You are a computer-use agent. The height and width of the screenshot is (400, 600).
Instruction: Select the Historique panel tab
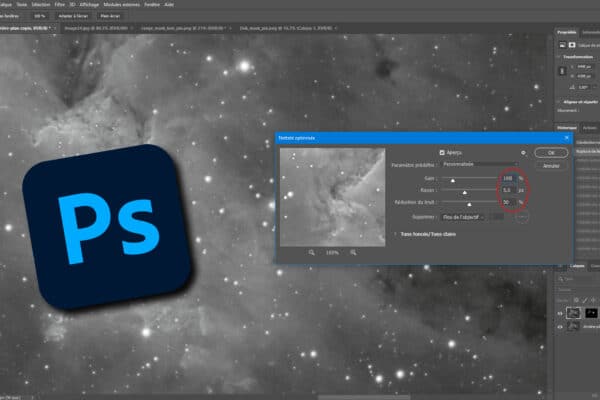pos(567,128)
